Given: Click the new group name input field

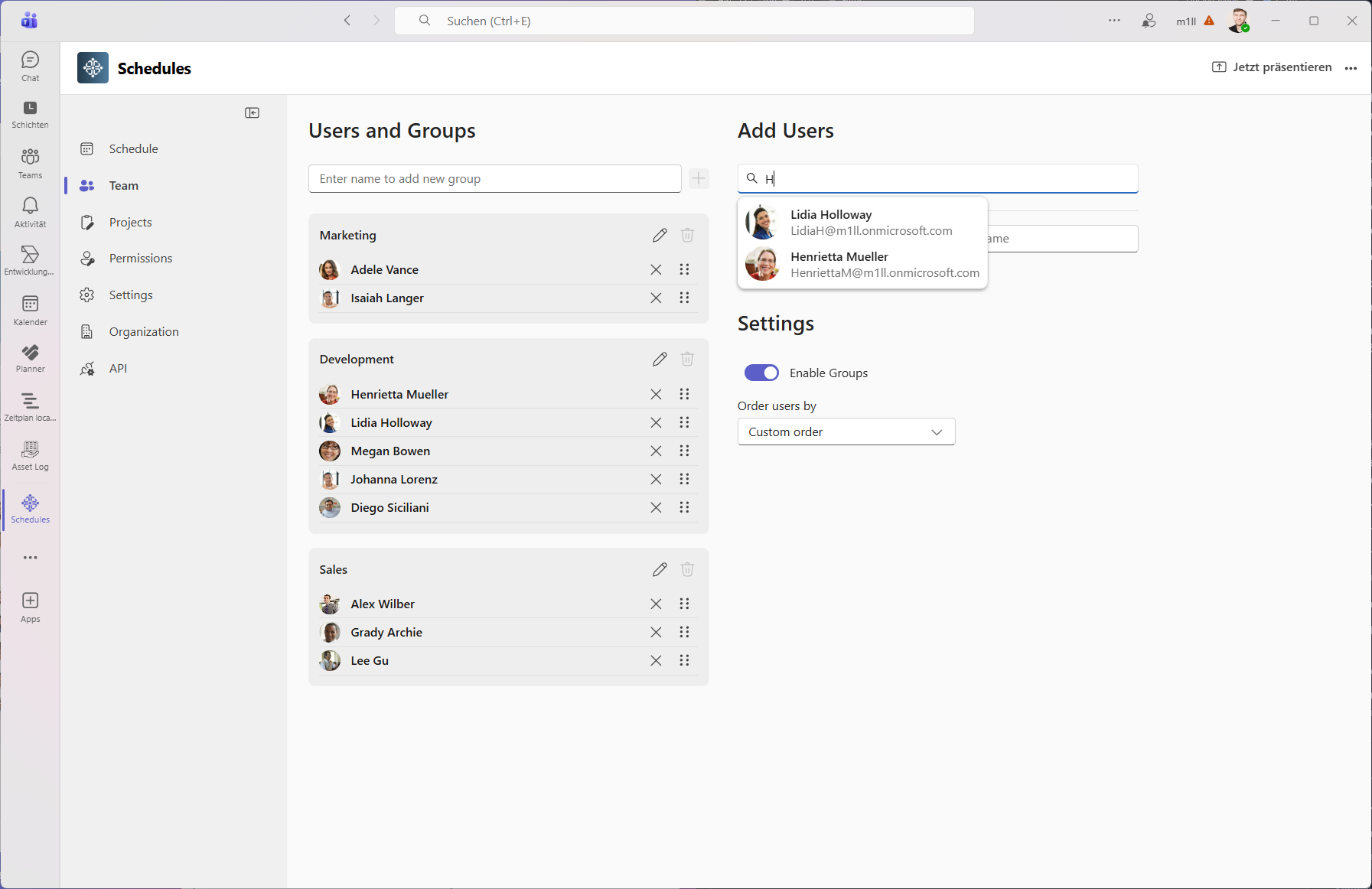Looking at the screenshot, I should pyautogui.click(x=494, y=179).
